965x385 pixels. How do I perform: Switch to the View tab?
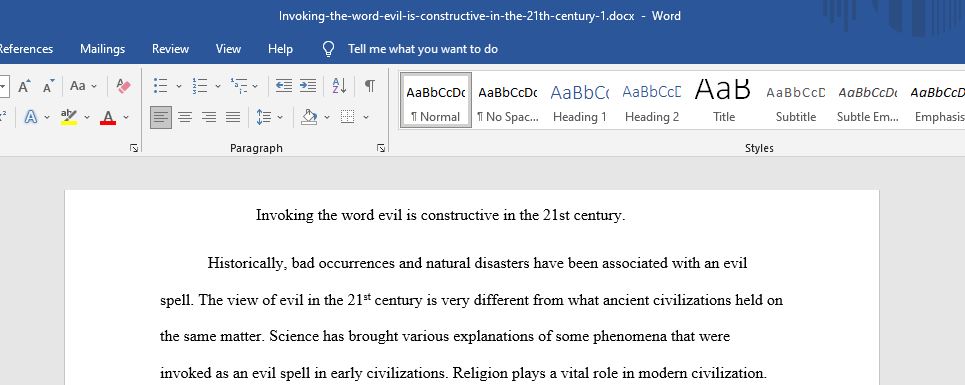coord(228,49)
